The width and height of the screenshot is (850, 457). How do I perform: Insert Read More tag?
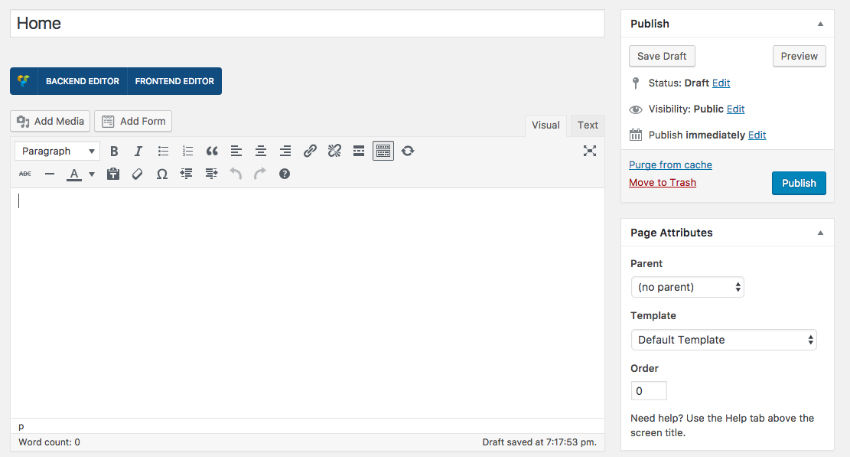(358, 151)
